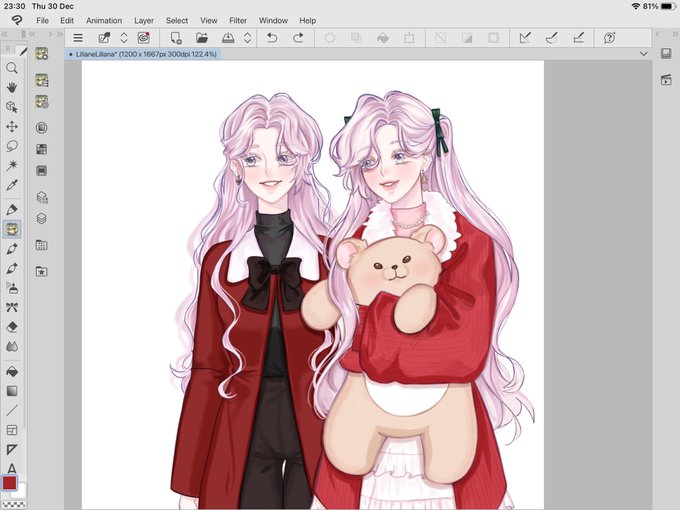Click the red main color swatch

click(9, 483)
